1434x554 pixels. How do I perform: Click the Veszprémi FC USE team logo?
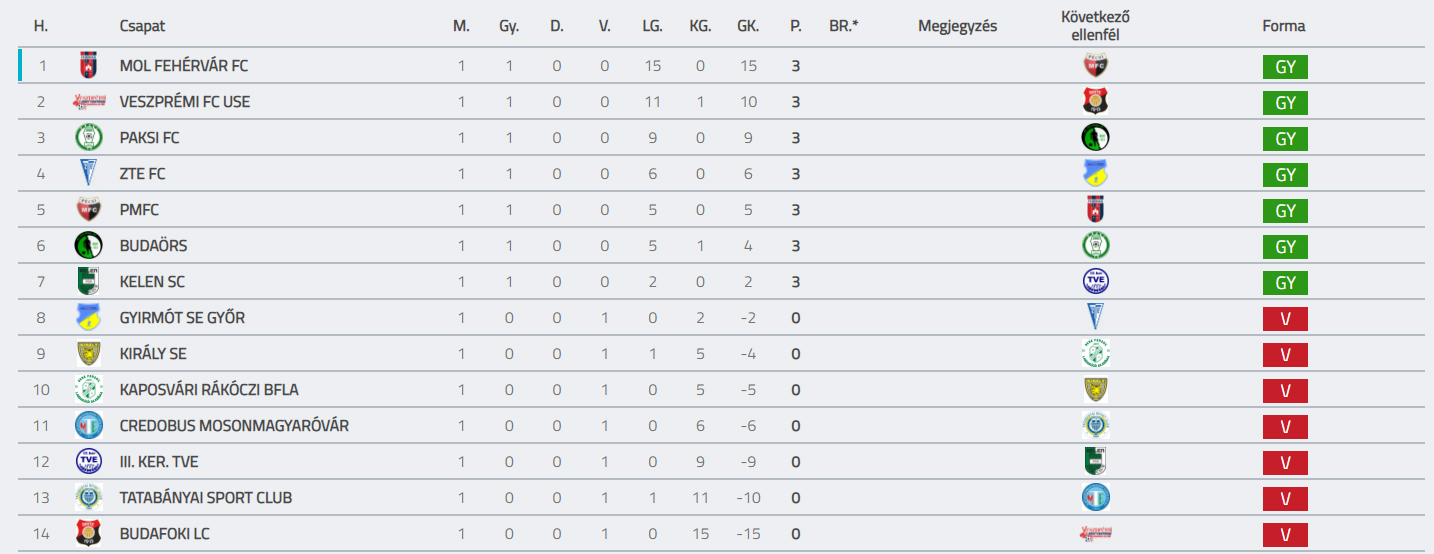(x=89, y=102)
